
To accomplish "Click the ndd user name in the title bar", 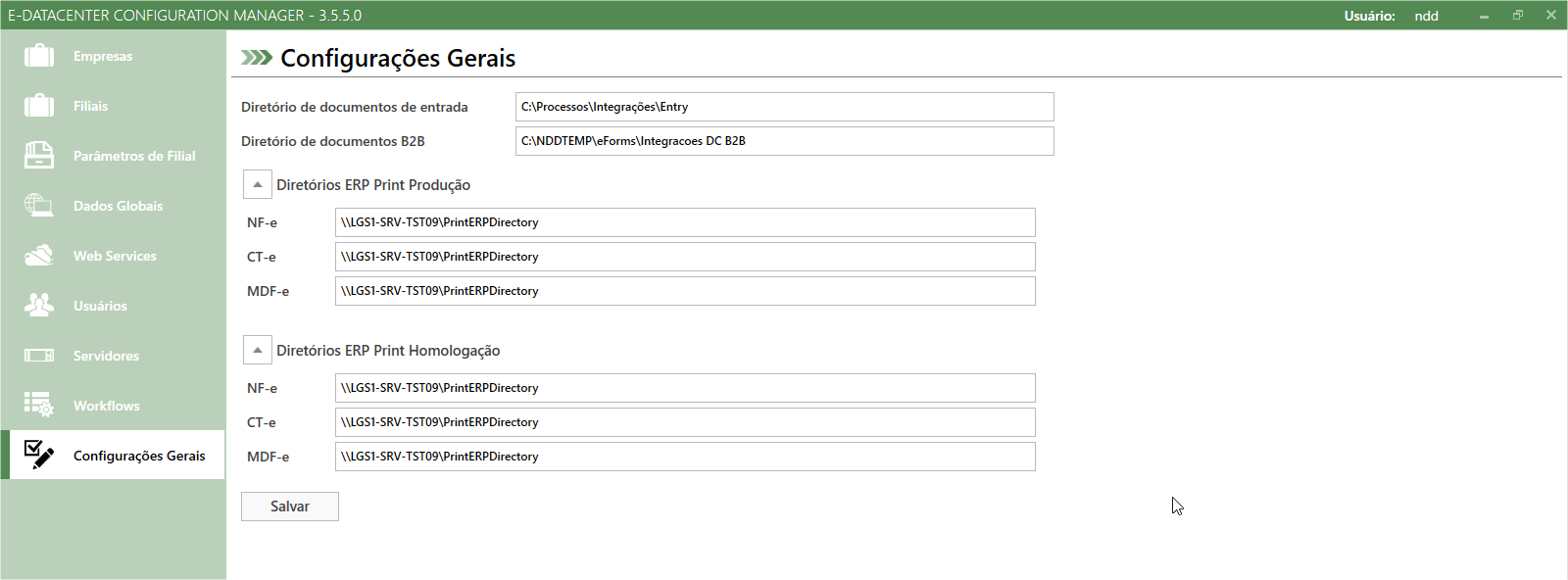I will click(x=1426, y=16).
